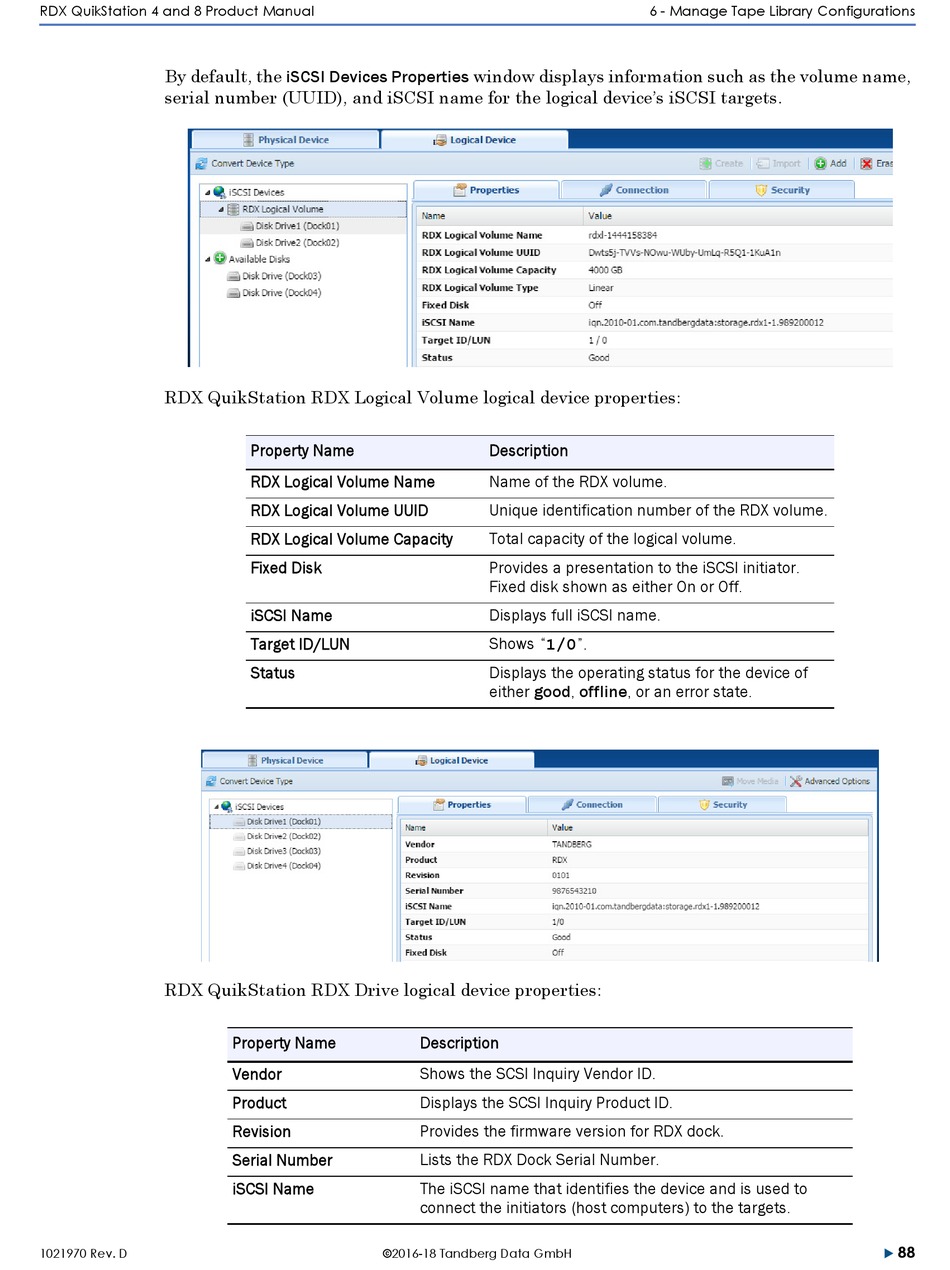
Task: Collapse the Available Disks node
Action: (208, 259)
